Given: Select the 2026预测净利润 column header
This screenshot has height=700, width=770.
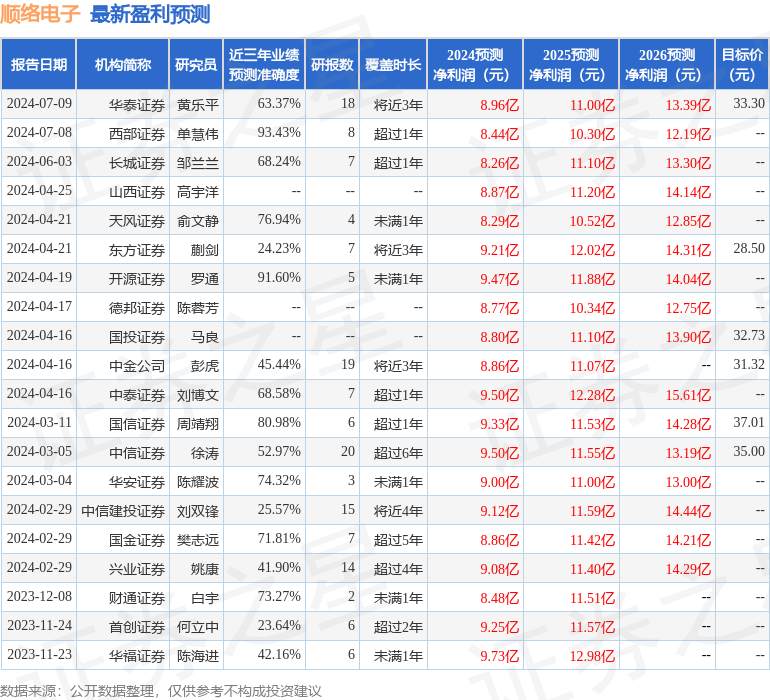Looking at the screenshot, I should tap(667, 64).
